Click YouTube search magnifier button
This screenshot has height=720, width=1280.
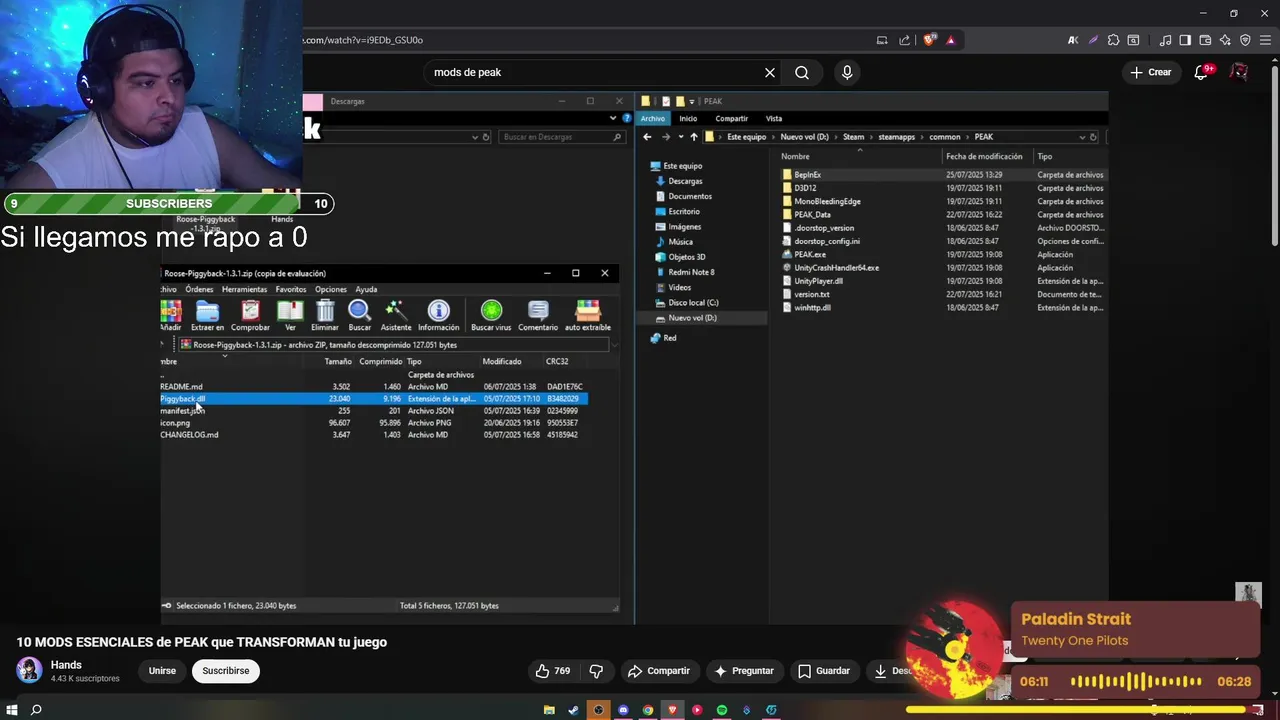point(802,72)
